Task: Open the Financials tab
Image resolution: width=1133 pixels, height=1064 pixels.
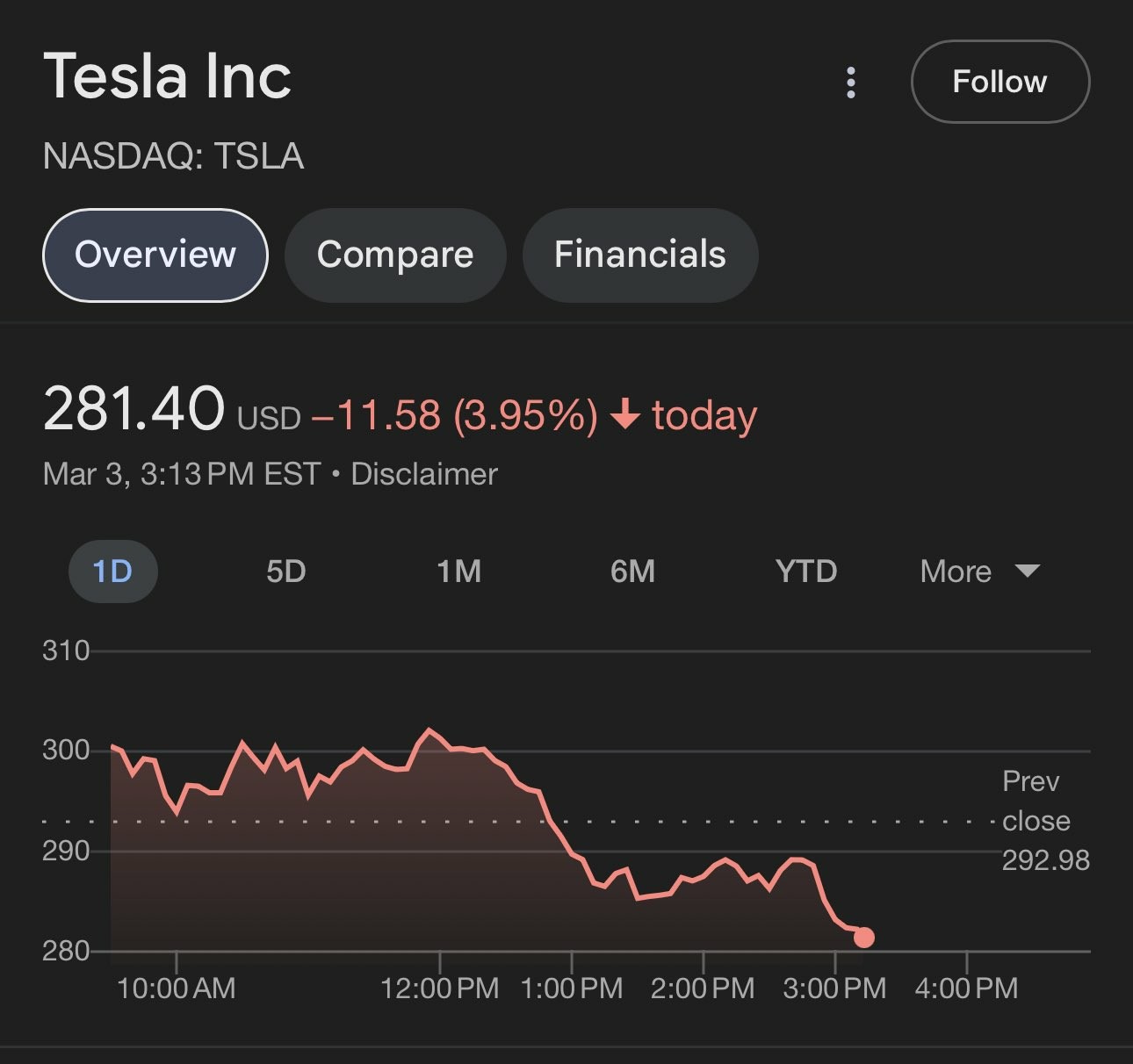Action: click(639, 255)
